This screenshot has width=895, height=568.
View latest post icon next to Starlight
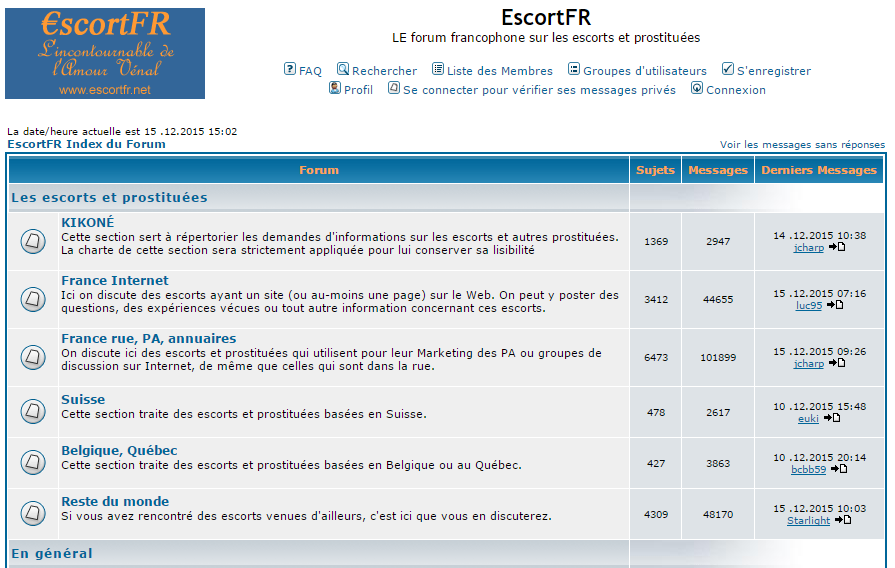[843, 520]
